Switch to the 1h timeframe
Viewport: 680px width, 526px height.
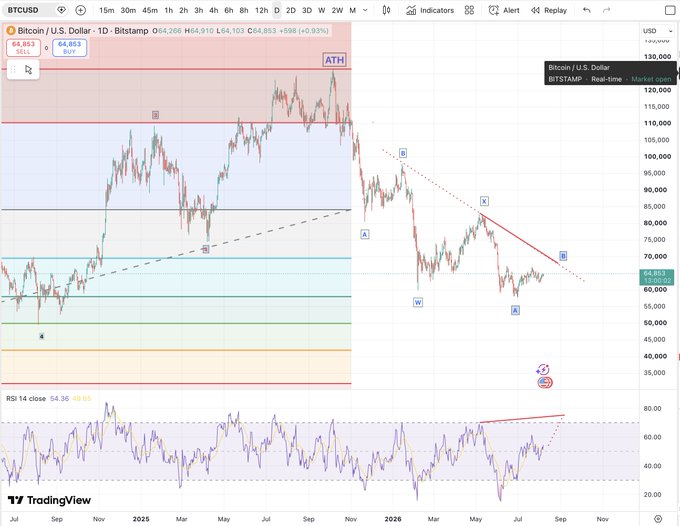[x=169, y=10]
